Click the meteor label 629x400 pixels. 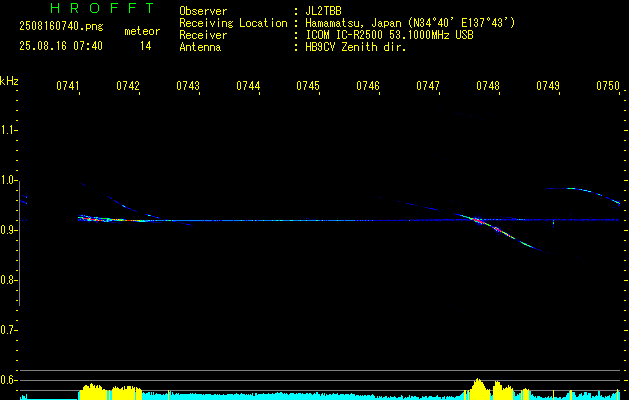pyautogui.click(x=142, y=31)
